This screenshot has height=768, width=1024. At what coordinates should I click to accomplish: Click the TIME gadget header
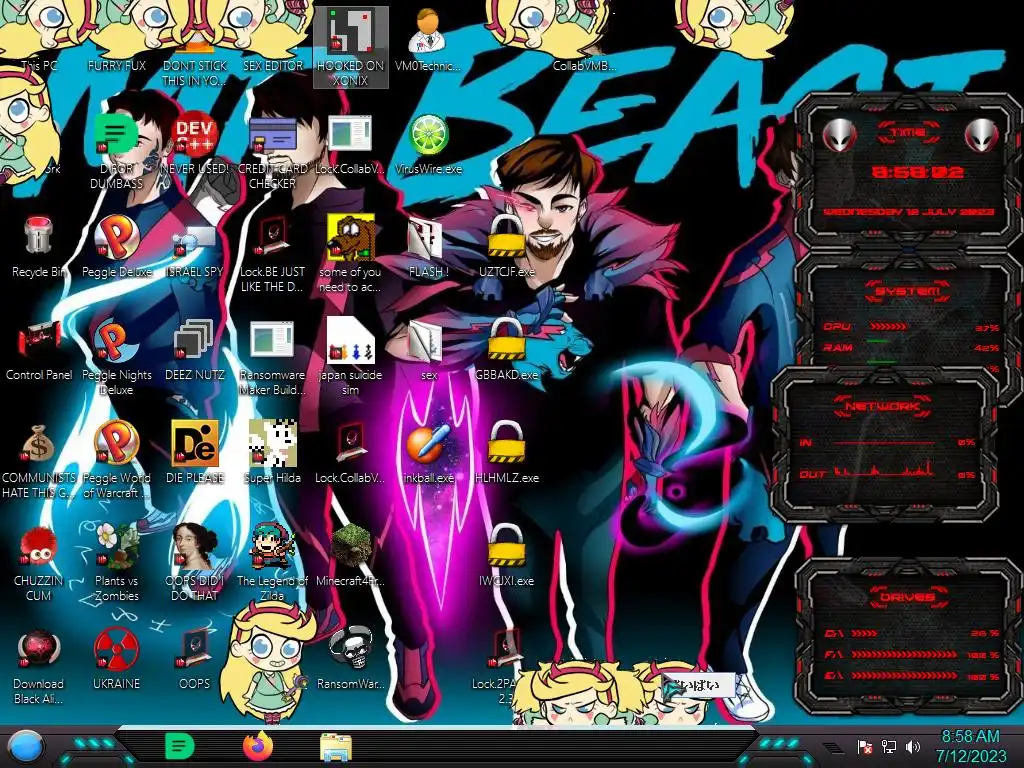point(908,133)
